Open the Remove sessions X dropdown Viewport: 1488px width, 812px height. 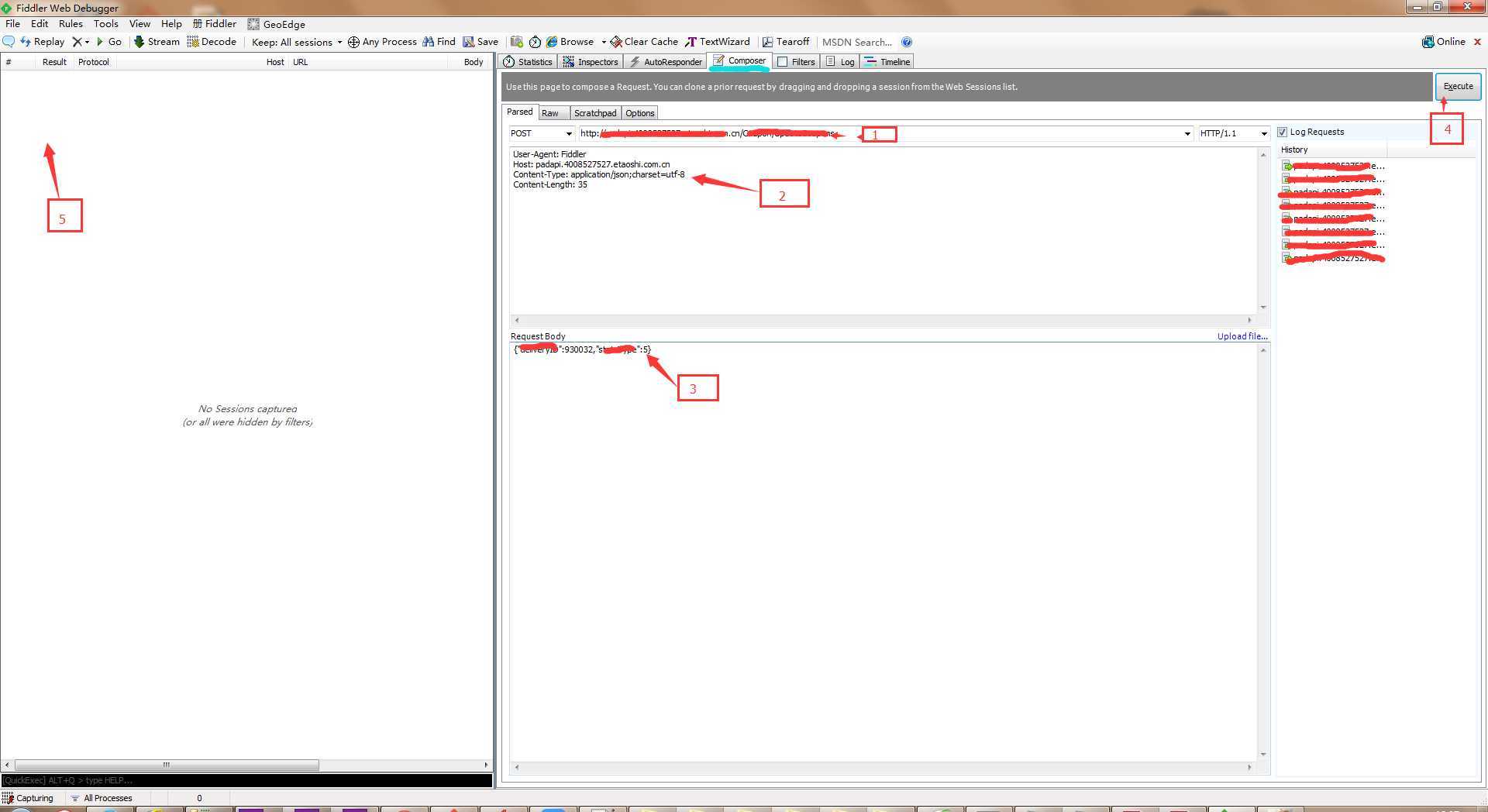click(x=81, y=42)
